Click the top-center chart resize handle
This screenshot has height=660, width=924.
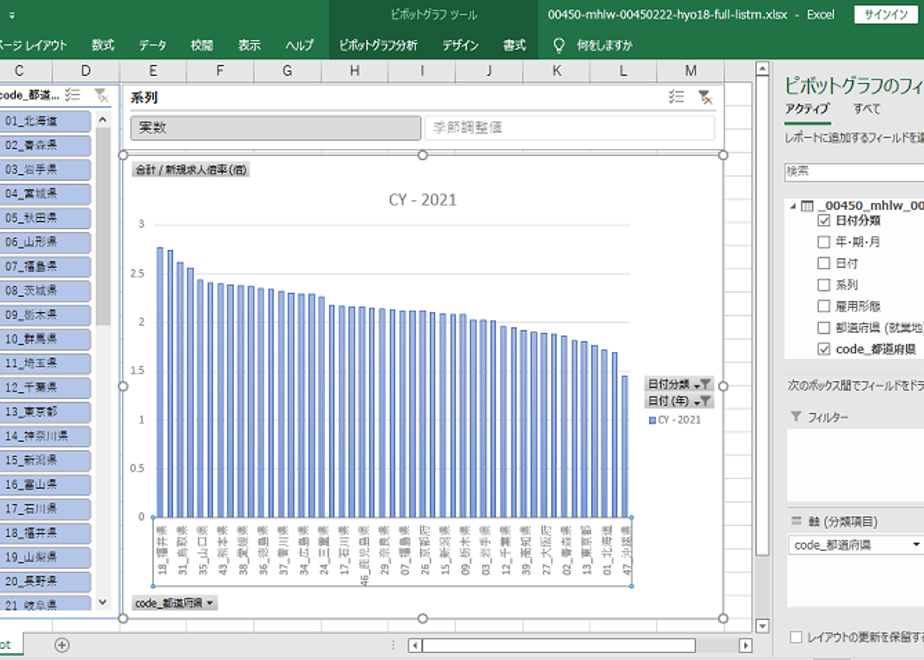pos(423,155)
